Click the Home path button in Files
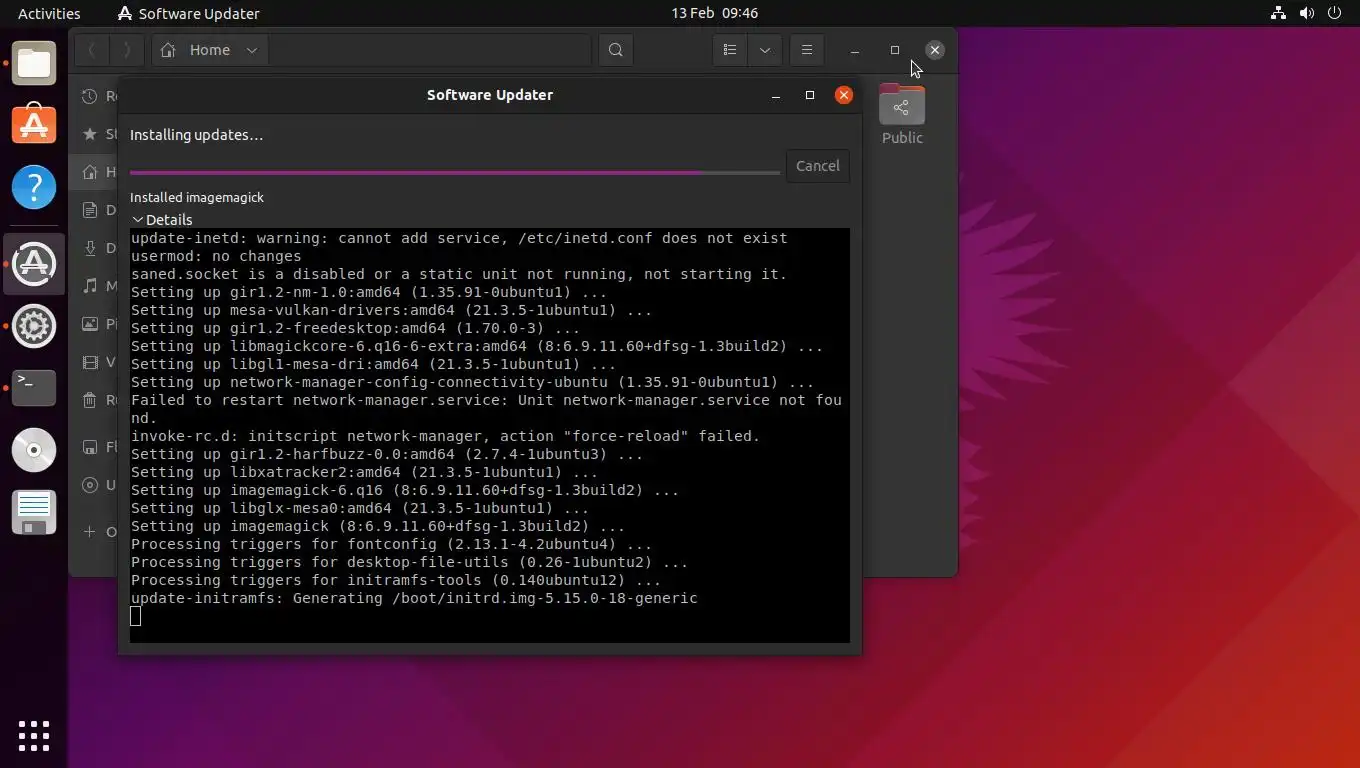This screenshot has width=1360, height=768. pyautogui.click(x=196, y=50)
